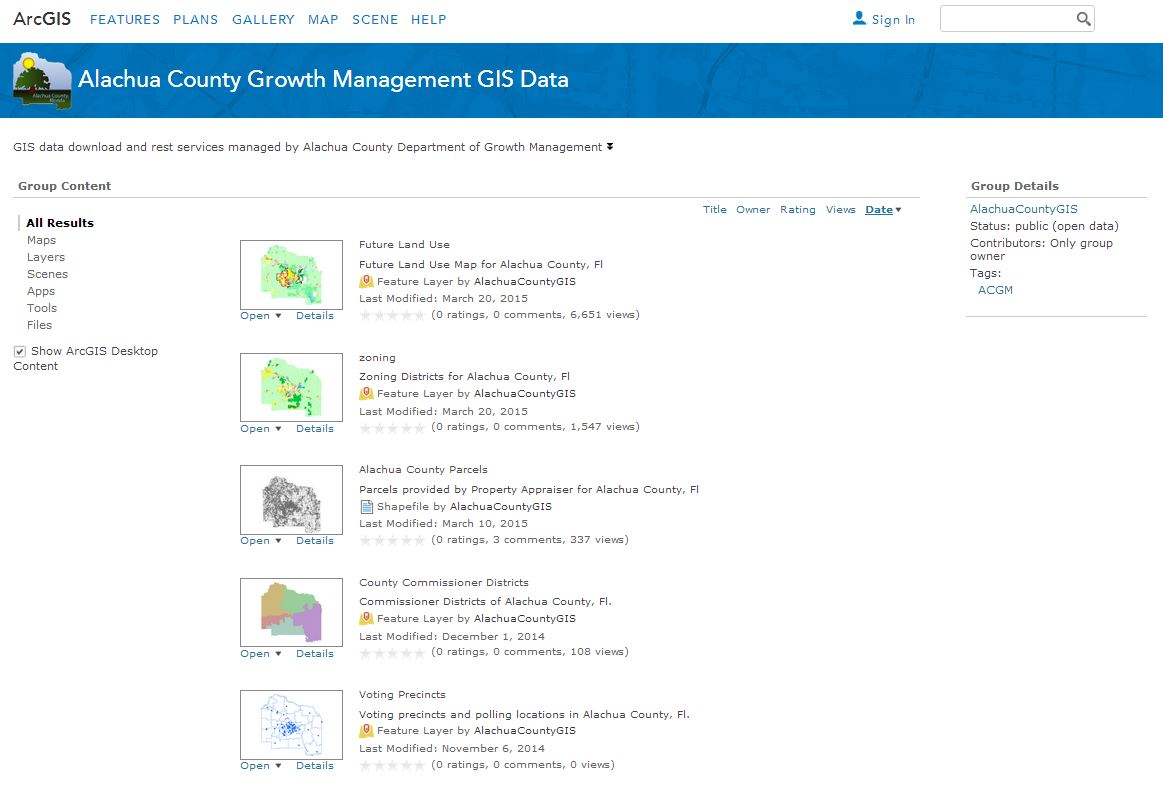Click the County Commissioner Districts layer icon
This screenshot has width=1163, height=792.
point(366,618)
